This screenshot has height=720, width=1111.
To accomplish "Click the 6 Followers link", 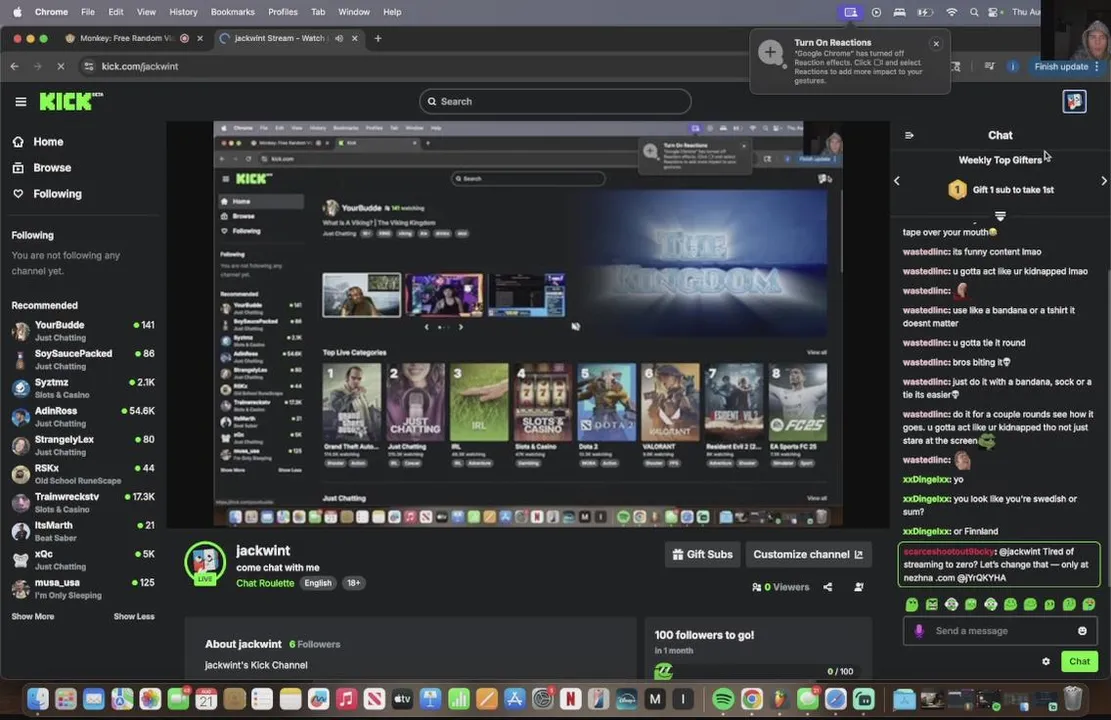I will [x=315, y=644].
